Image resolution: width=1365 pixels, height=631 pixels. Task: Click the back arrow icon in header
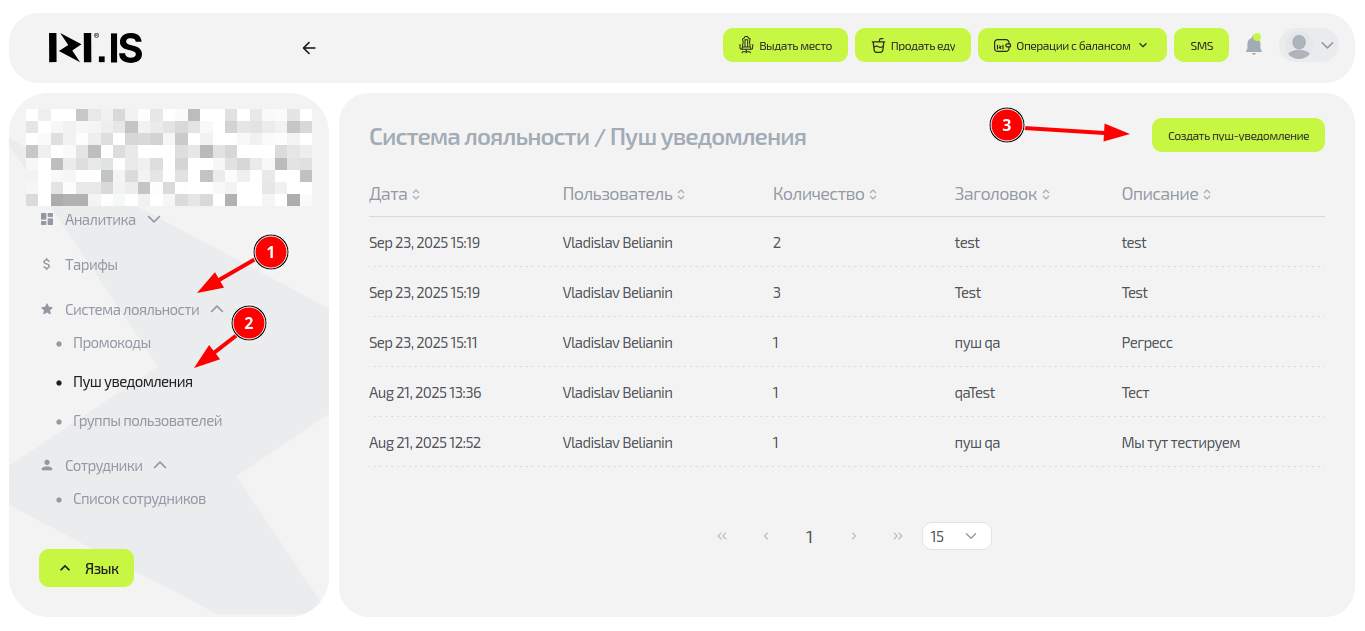click(309, 47)
